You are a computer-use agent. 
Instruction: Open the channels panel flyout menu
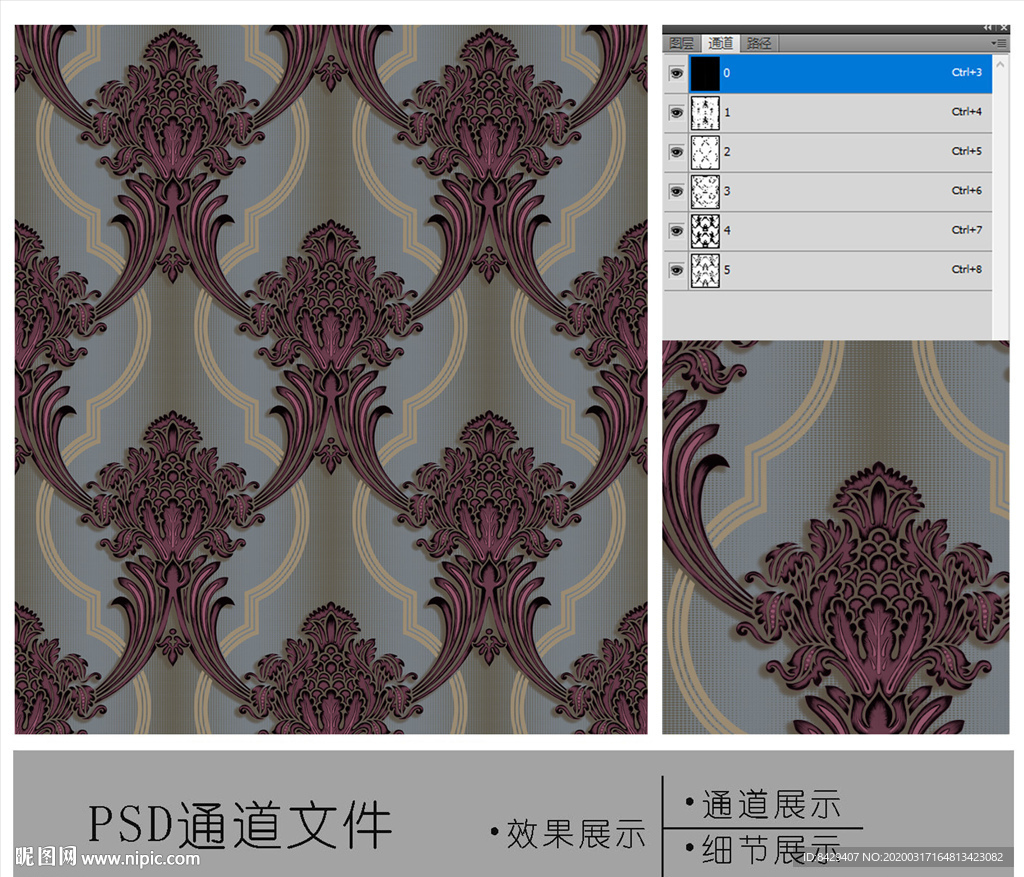tap(999, 43)
